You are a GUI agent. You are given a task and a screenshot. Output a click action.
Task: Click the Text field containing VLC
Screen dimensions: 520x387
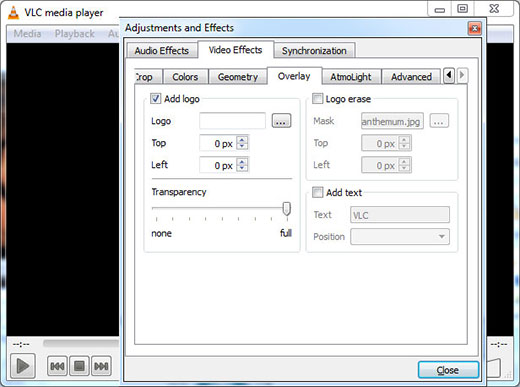tap(400, 215)
